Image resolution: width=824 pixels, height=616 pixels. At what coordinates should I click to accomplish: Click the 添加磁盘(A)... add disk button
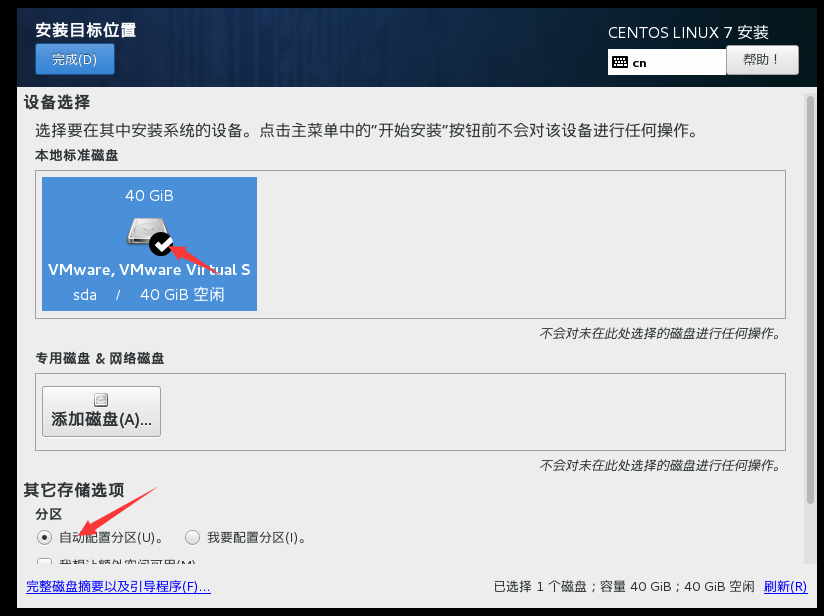point(101,412)
